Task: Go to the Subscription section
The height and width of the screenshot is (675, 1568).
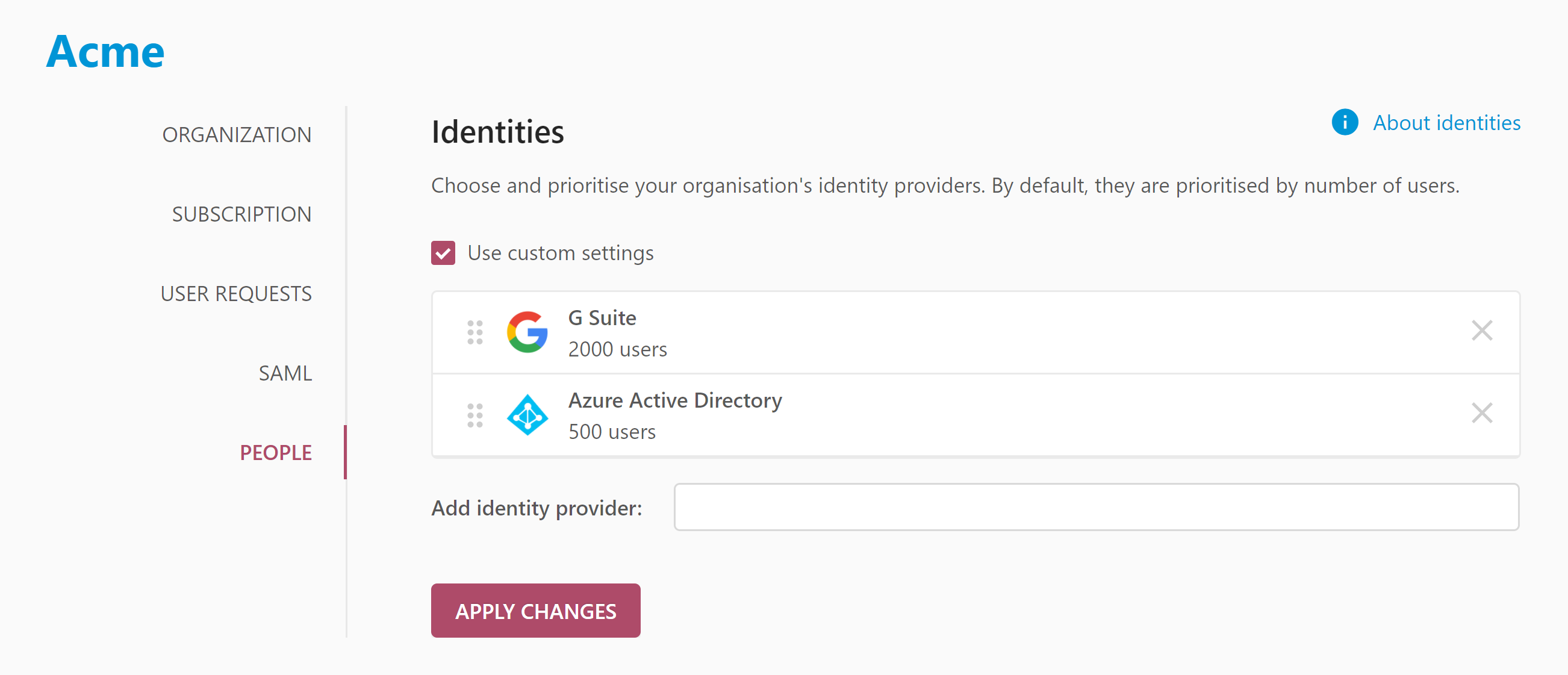Action: click(241, 214)
